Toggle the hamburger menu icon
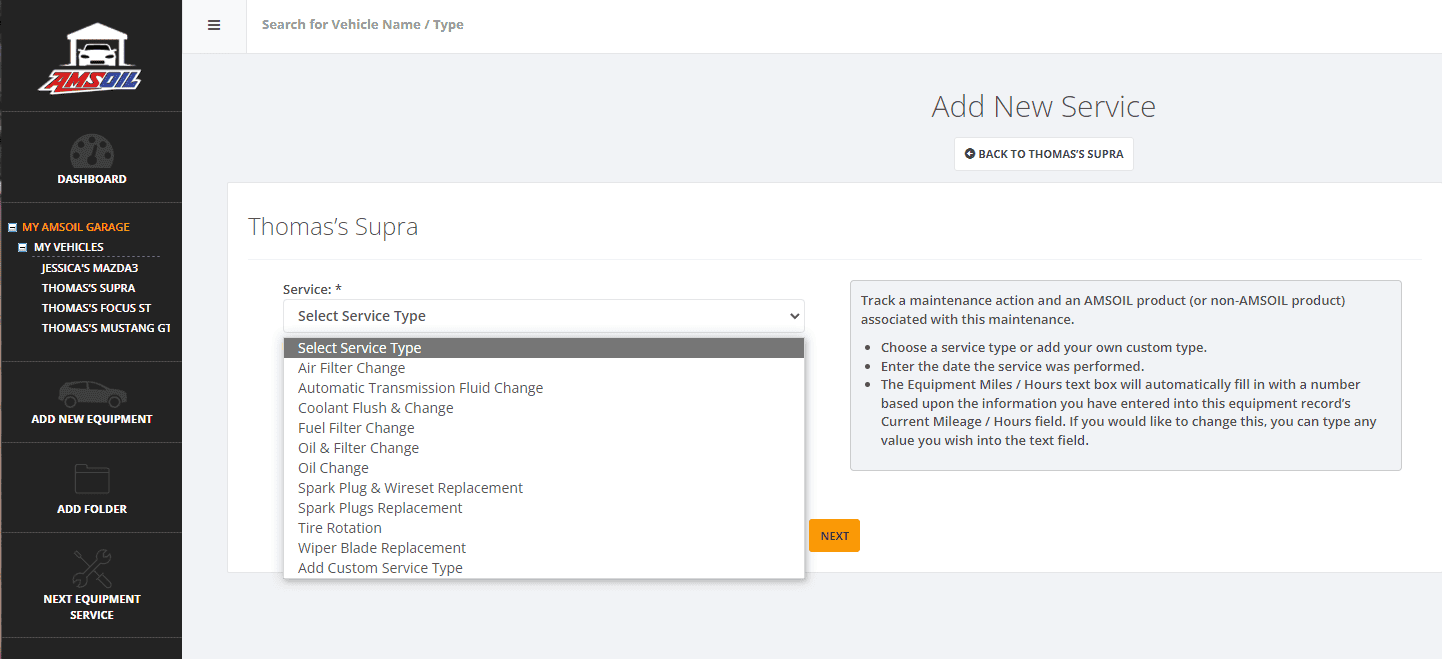1442x659 pixels. click(214, 25)
